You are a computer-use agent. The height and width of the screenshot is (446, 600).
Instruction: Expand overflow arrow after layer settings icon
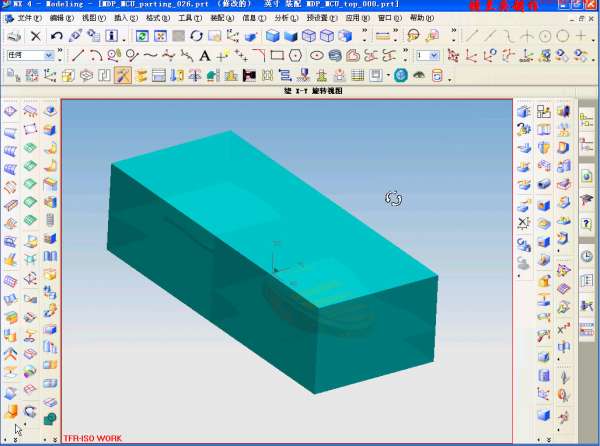tap(396, 35)
